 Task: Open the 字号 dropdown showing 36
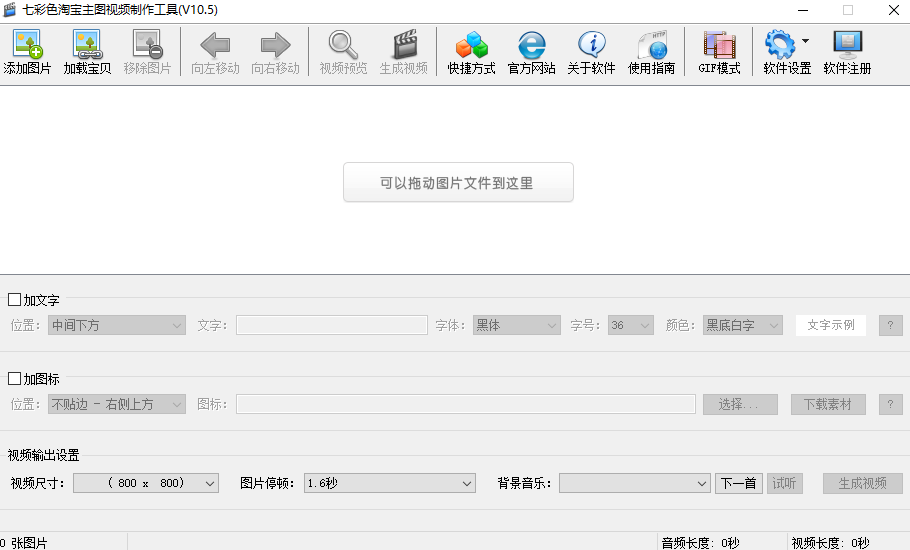click(631, 325)
